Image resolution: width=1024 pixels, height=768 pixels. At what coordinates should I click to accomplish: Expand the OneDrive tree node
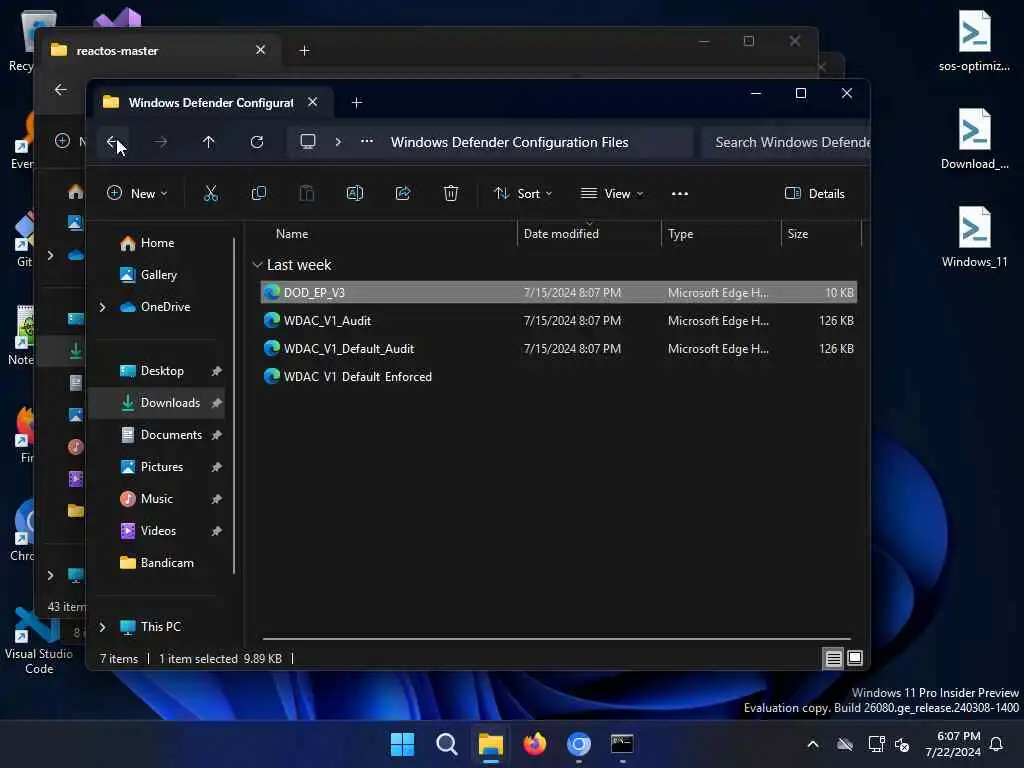tap(103, 307)
